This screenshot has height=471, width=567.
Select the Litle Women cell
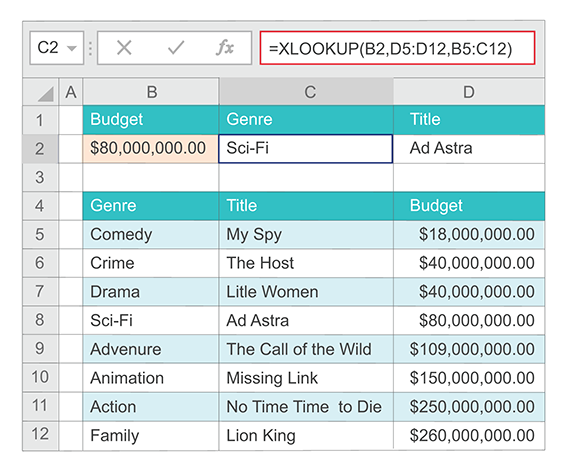pos(306,292)
